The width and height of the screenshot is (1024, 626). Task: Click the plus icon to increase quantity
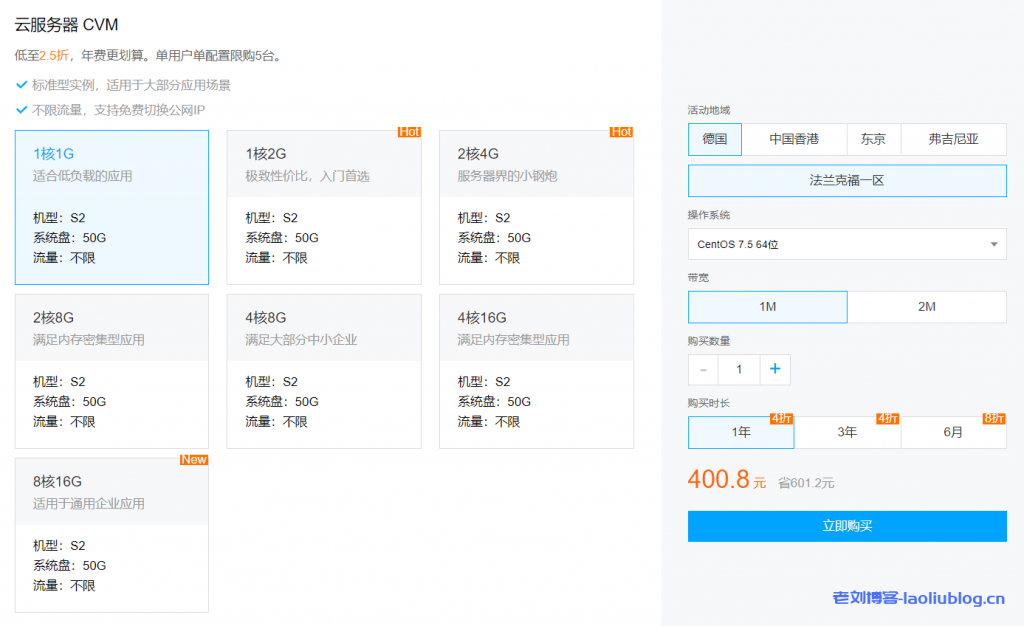(x=775, y=369)
